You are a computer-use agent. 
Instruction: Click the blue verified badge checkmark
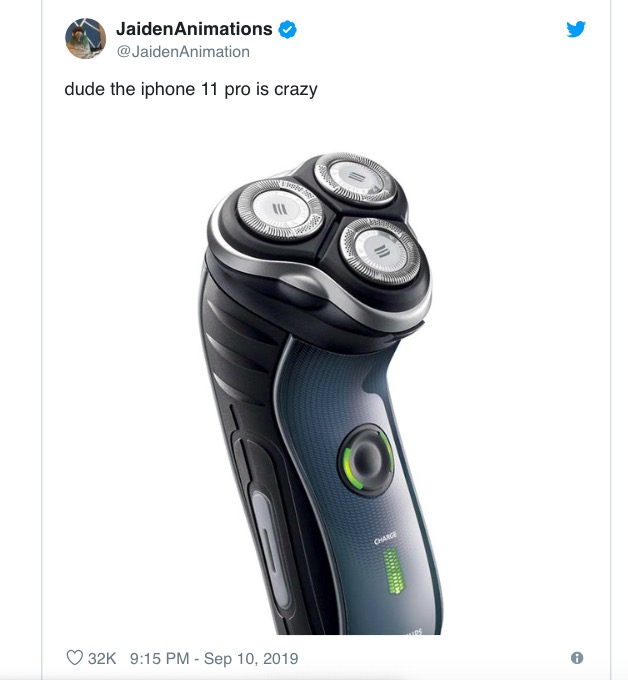coord(287,29)
